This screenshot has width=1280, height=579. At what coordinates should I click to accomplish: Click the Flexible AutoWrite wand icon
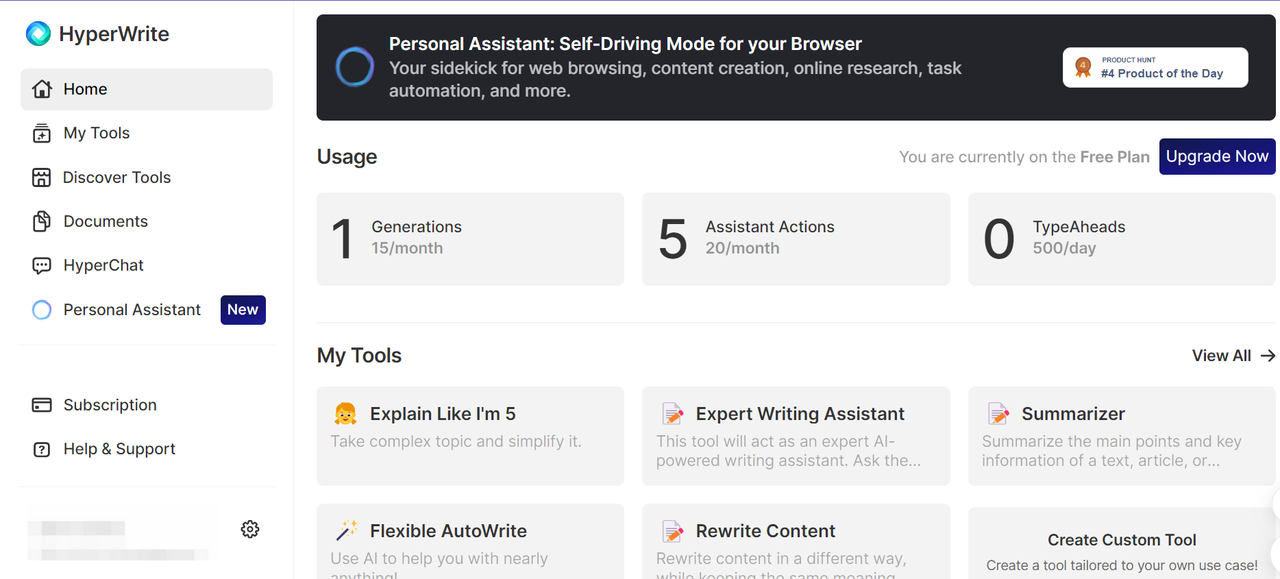click(346, 531)
